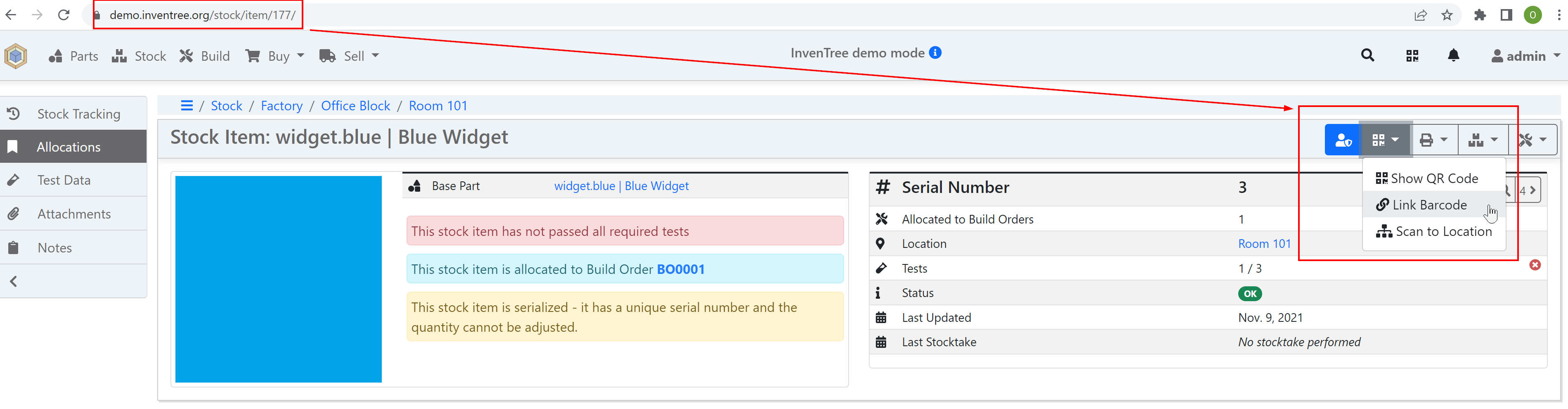This screenshot has width=1568, height=409.
Task: Click 'This stock item has not passed' alert
Action: (x=624, y=231)
